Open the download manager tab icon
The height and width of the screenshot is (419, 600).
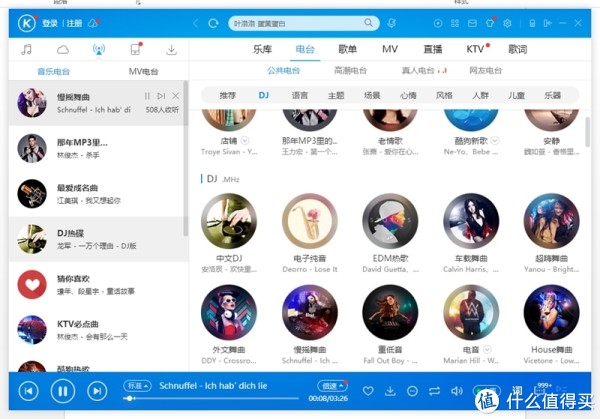point(171,49)
